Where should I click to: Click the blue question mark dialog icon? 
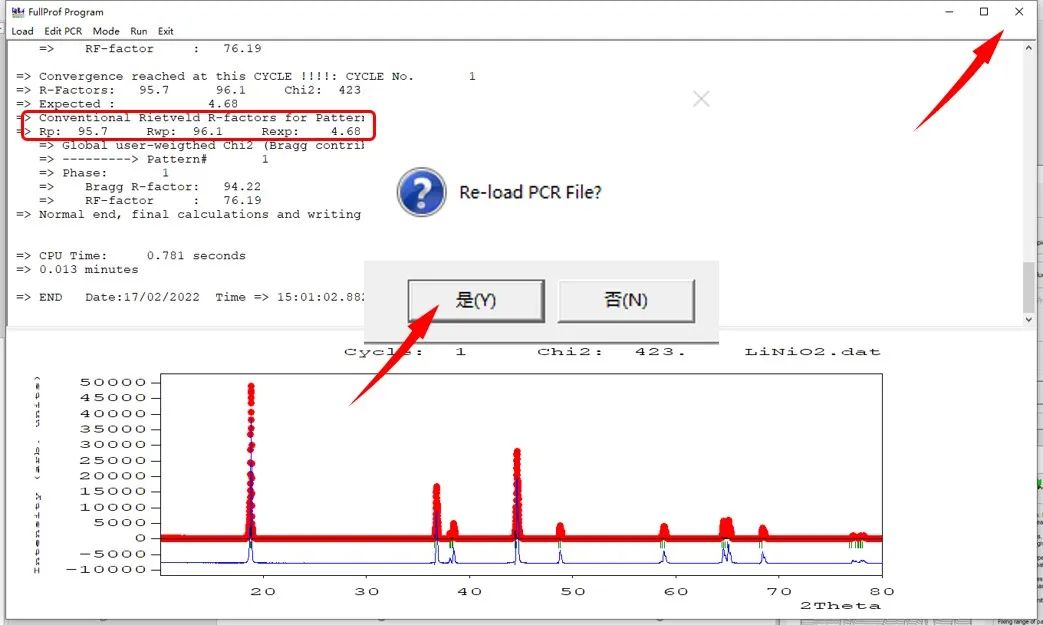click(421, 192)
